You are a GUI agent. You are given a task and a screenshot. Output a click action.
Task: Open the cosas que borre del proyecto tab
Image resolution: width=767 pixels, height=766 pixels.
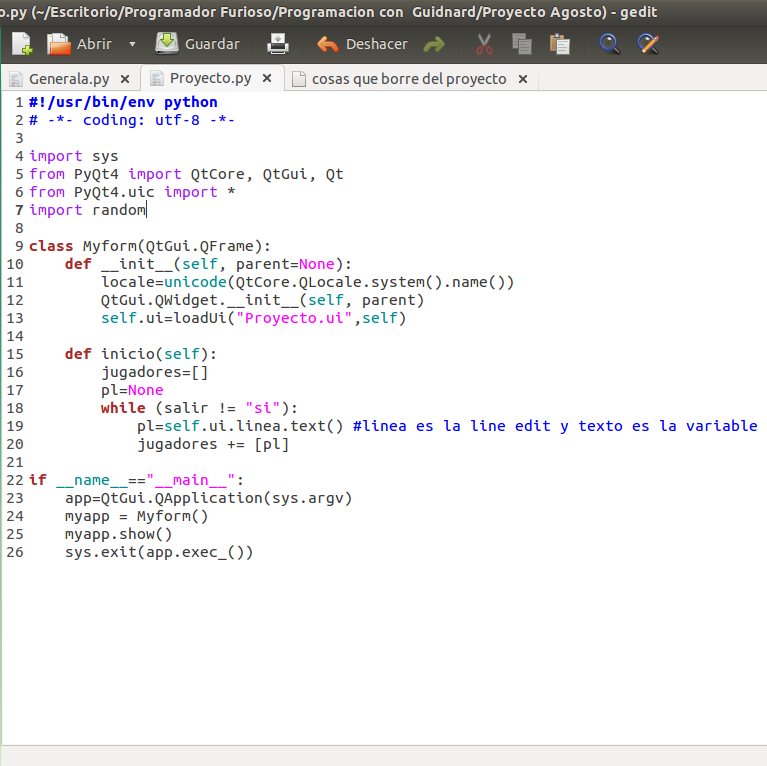pyautogui.click(x=409, y=79)
